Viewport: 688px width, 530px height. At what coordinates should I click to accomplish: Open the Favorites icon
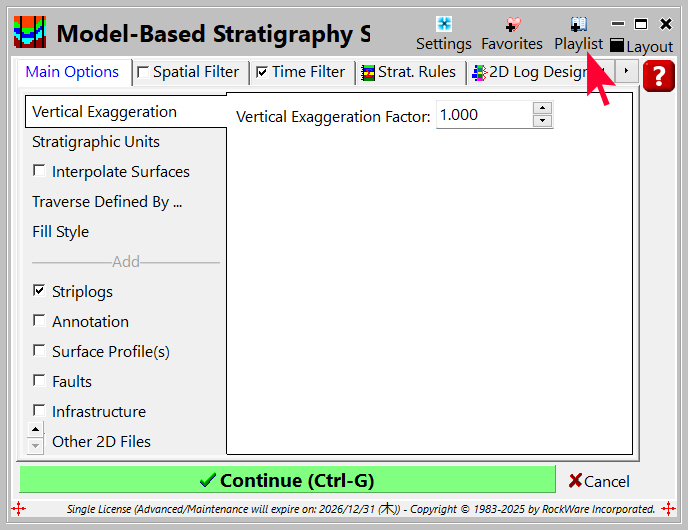[x=512, y=24]
